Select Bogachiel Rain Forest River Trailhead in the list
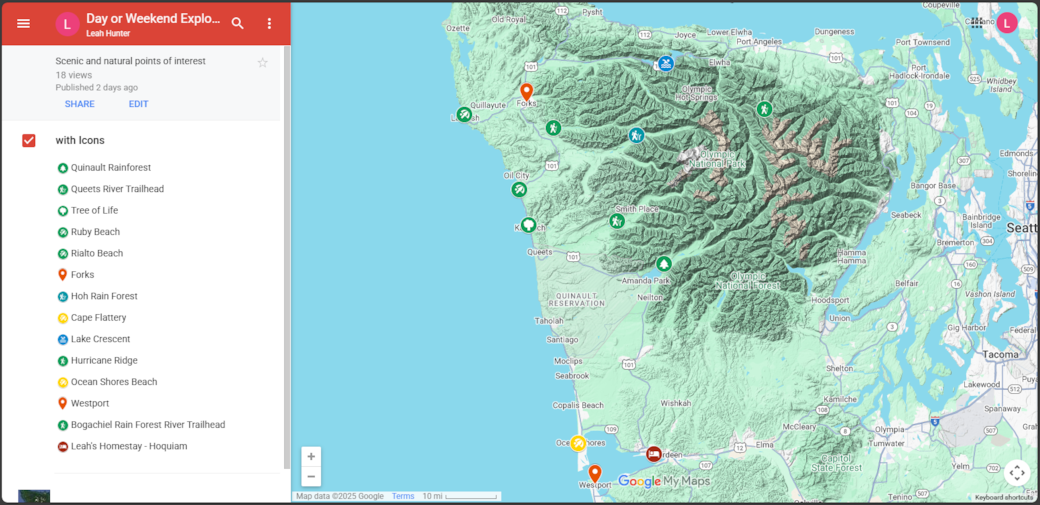1040x505 pixels. click(x=148, y=425)
